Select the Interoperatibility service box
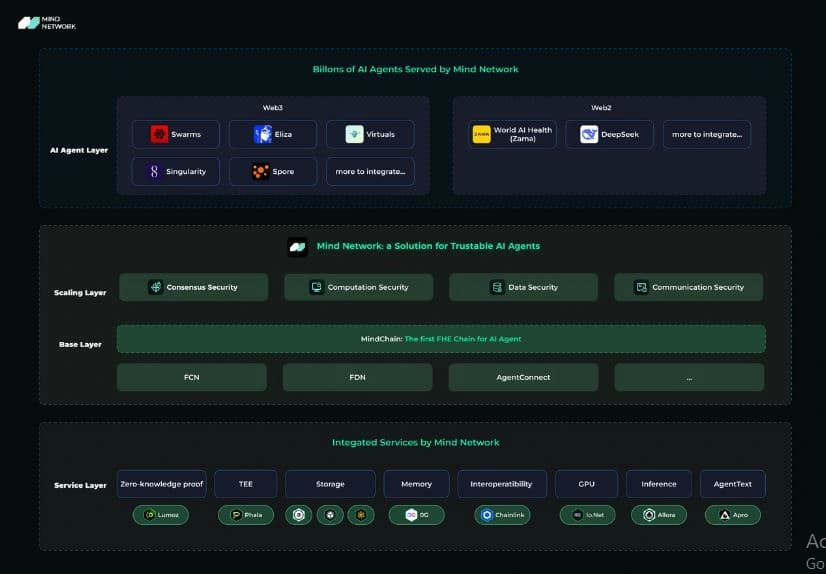 (x=502, y=484)
